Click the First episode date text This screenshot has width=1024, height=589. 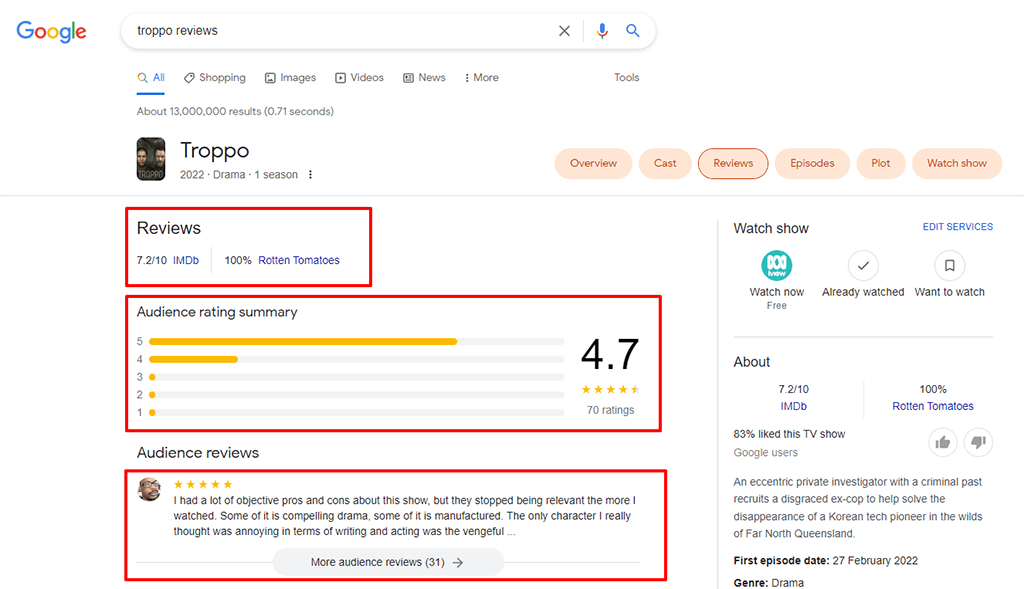click(825, 561)
